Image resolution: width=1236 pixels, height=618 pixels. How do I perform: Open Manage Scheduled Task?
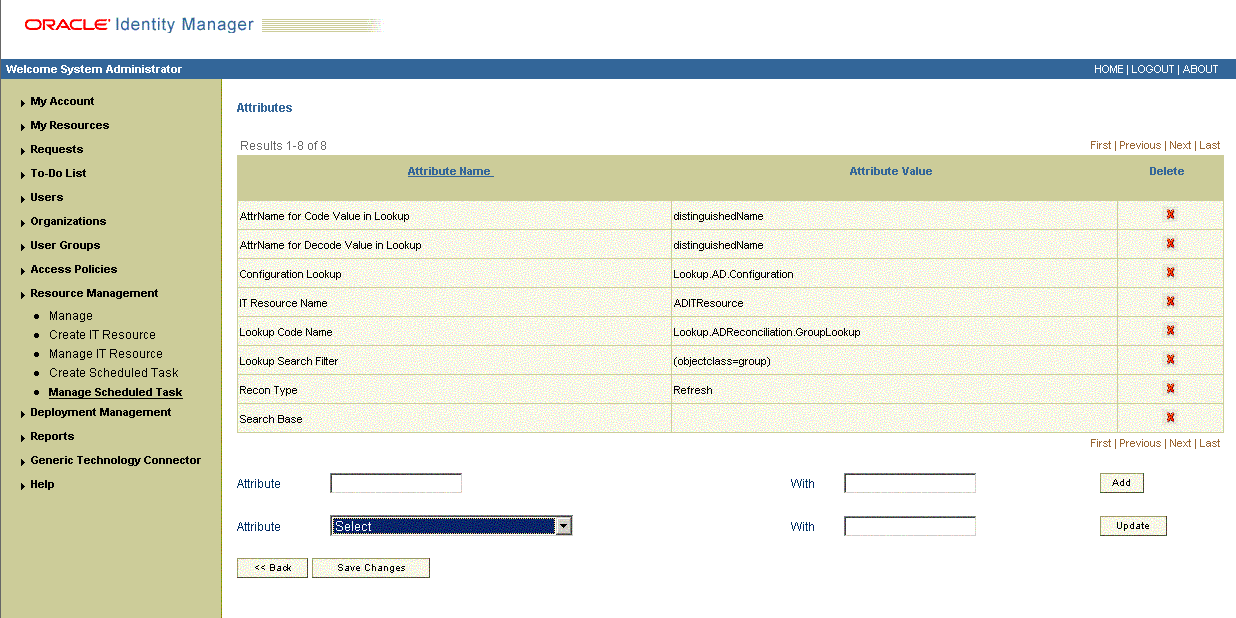pyautogui.click(x=115, y=392)
